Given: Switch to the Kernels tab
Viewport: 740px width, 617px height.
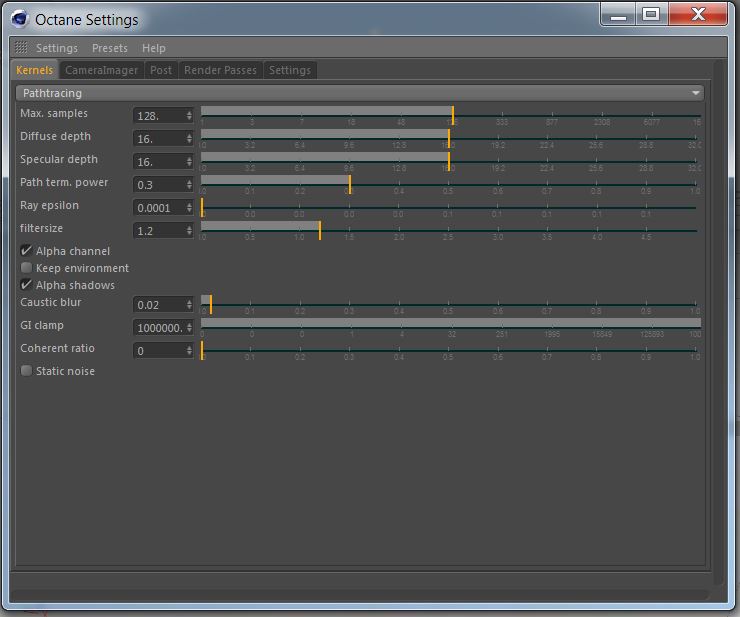Looking at the screenshot, I should coord(34,70).
